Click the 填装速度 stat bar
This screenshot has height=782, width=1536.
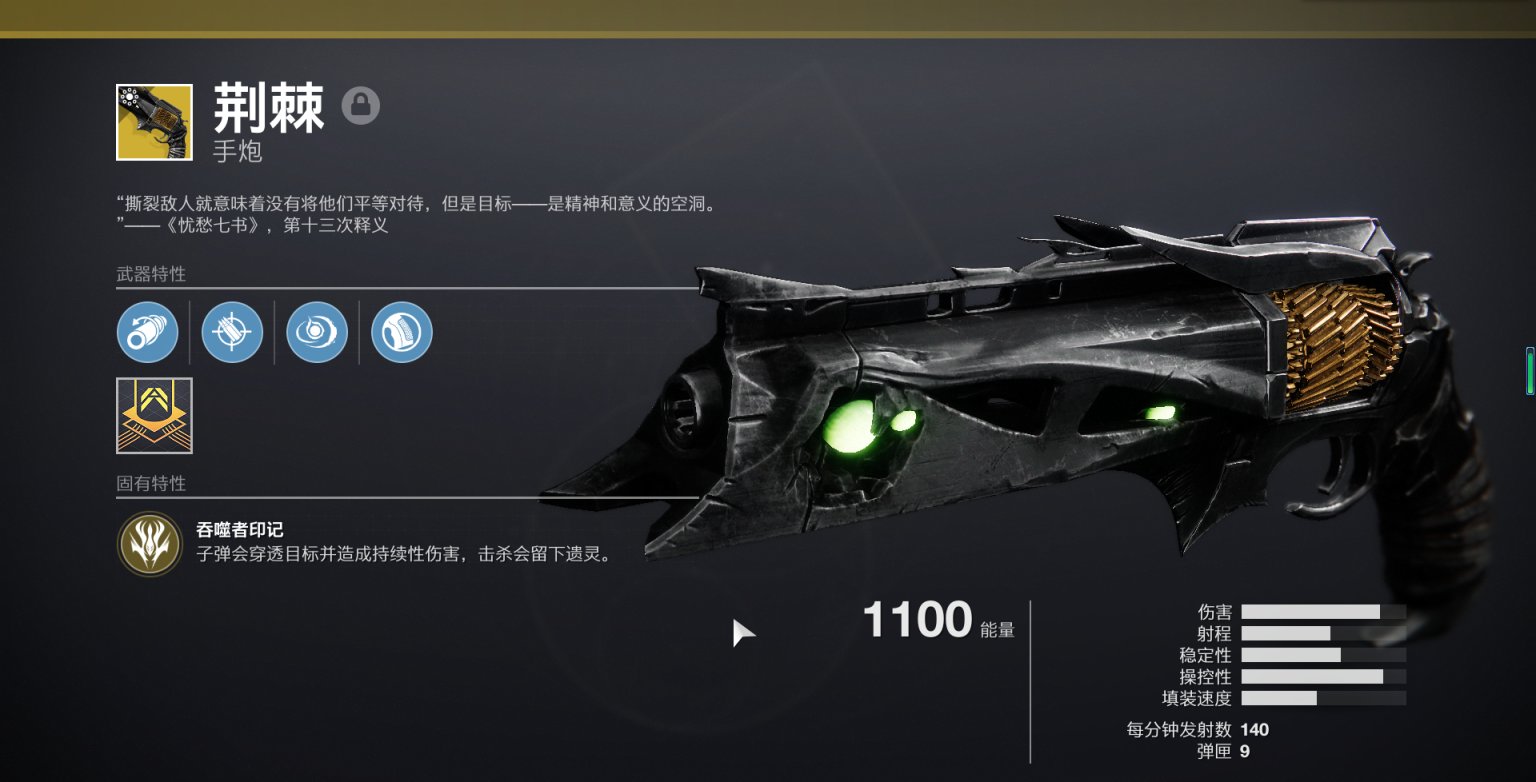click(1323, 698)
